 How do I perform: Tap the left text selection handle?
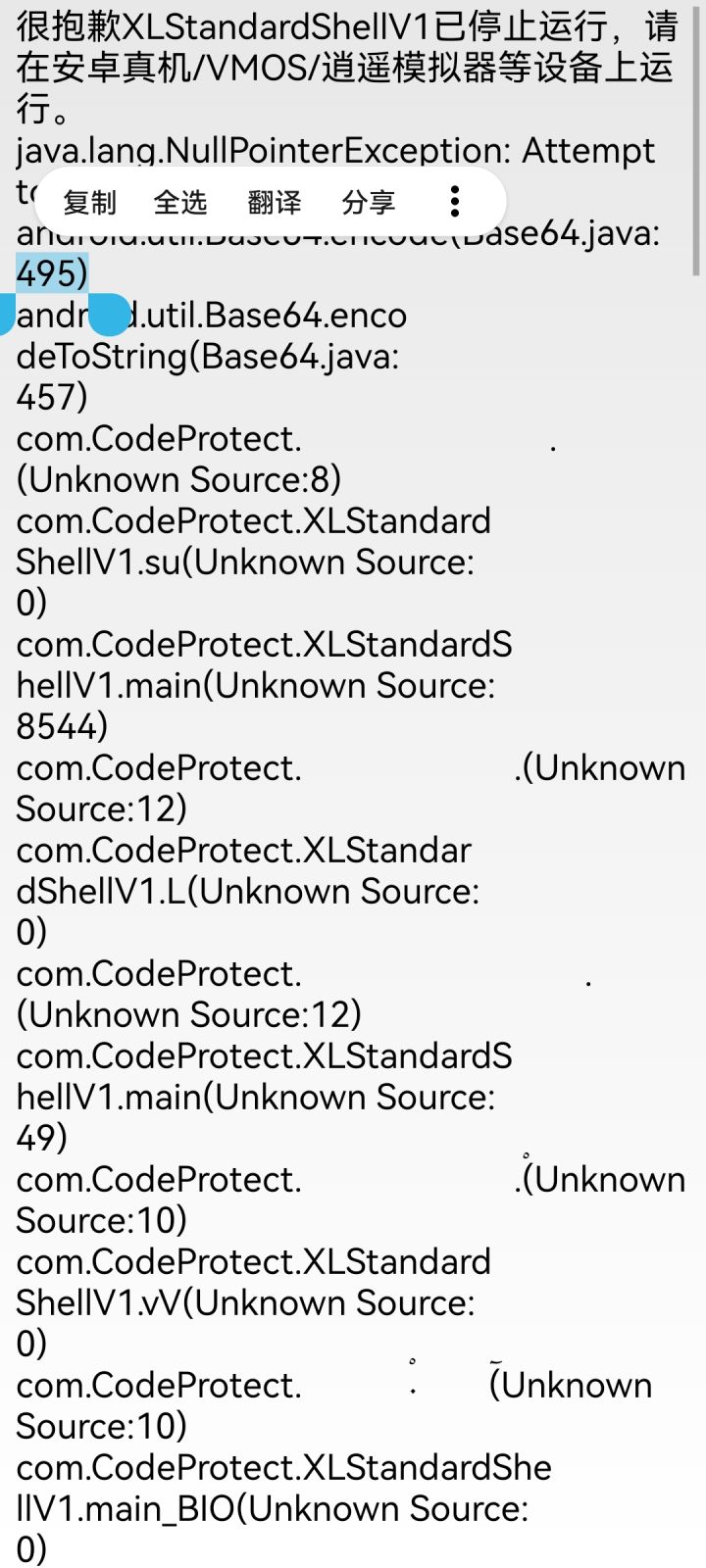pyautogui.click(x=5, y=315)
